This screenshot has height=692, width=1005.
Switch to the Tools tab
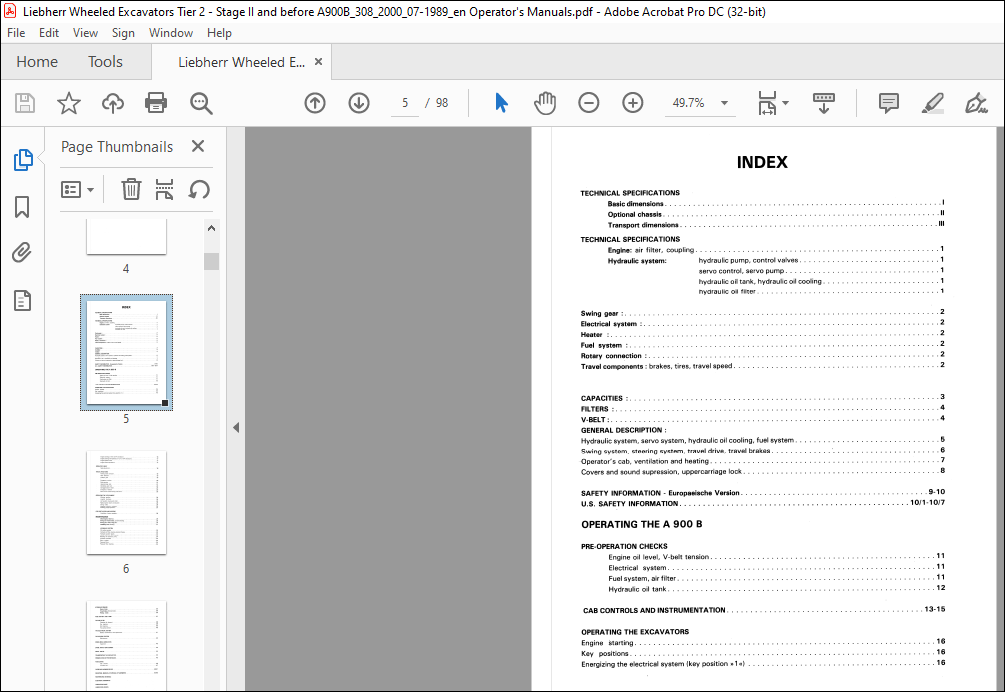point(105,62)
